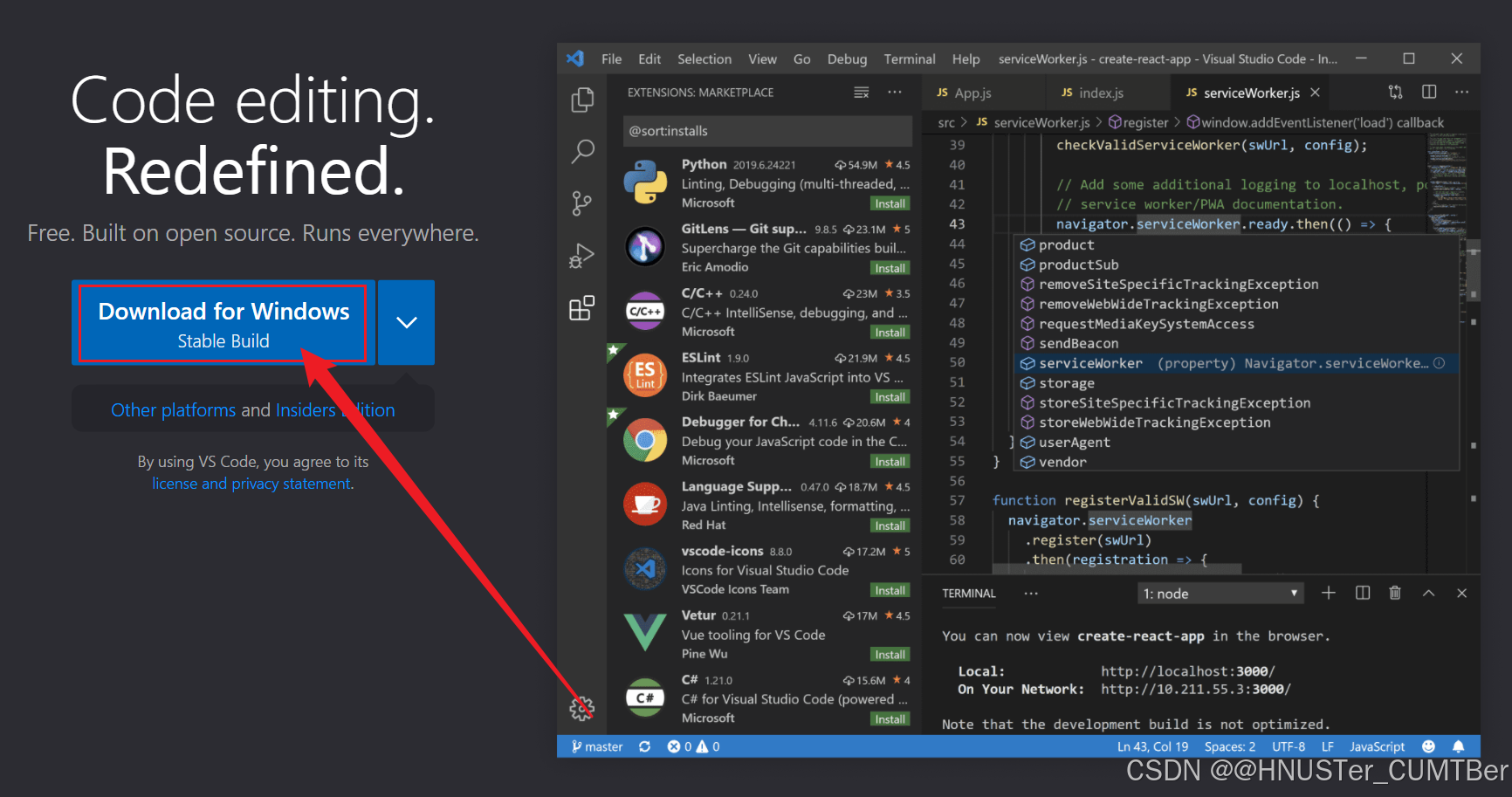Install the GitLens extension
The height and width of the screenshot is (797, 1512).
click(x=890, y=268)
